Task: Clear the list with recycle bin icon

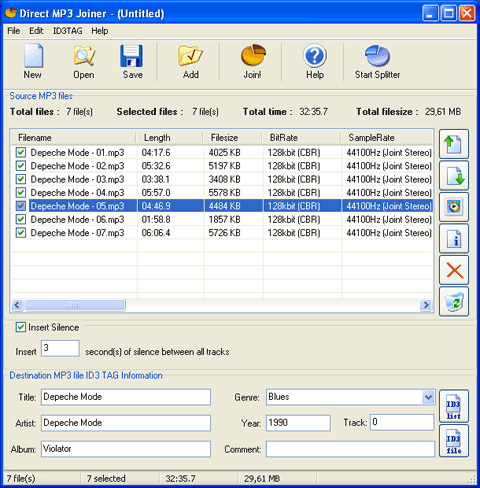Action: click(x=454, y=301)
